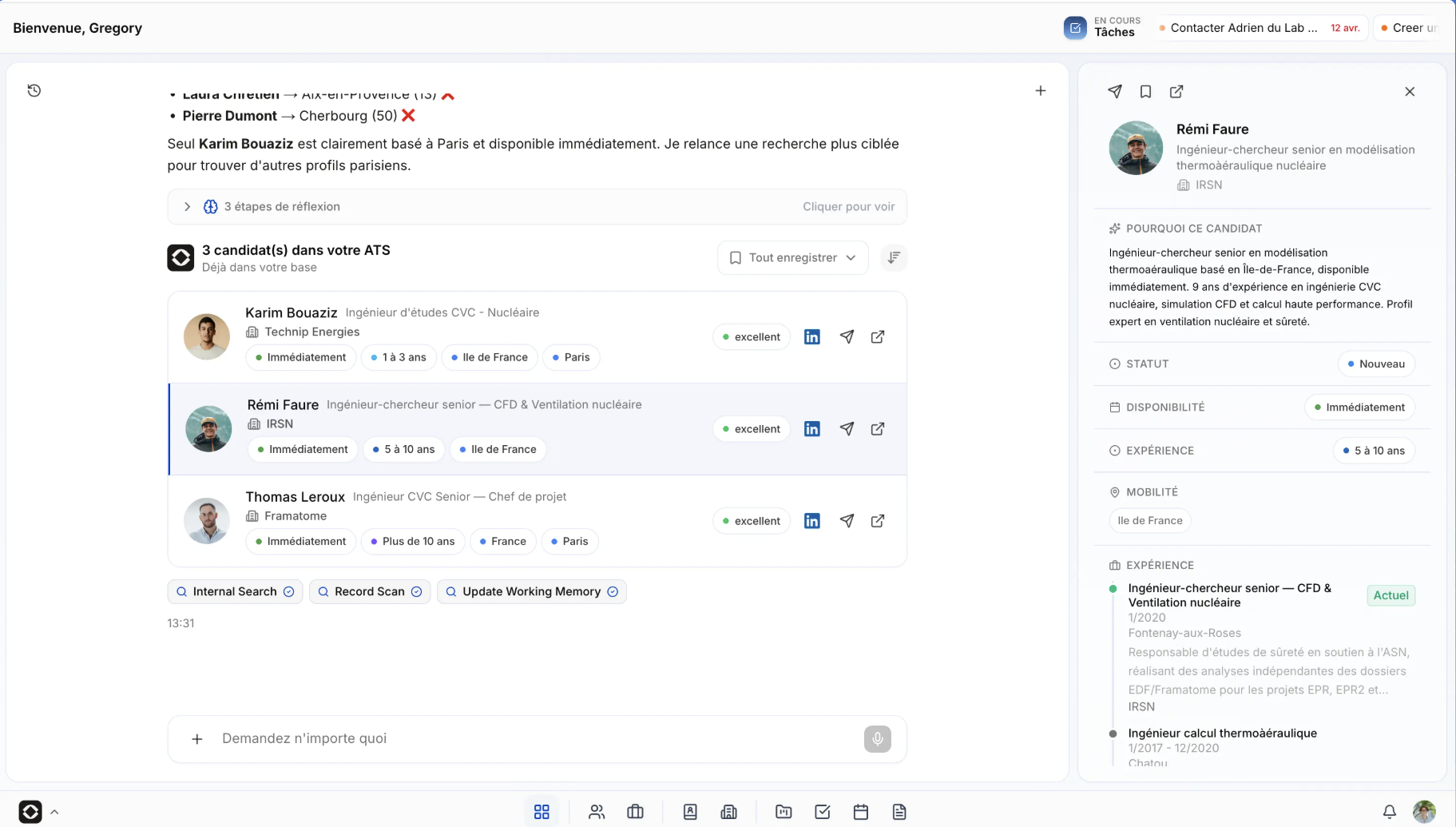Open calendar icon in bottom bar
The image size is (1456, 827).
click(860, 812)
